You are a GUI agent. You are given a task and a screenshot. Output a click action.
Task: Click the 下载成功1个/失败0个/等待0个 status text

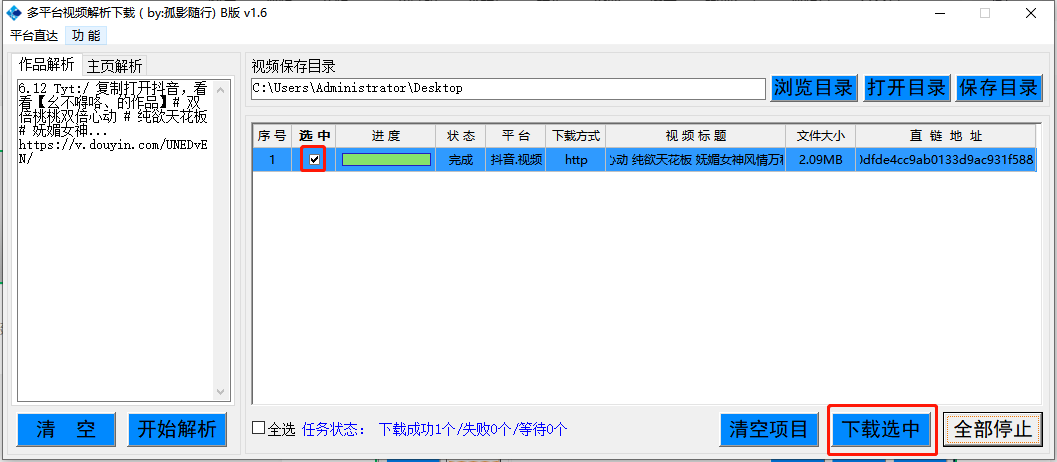point(473,429)
